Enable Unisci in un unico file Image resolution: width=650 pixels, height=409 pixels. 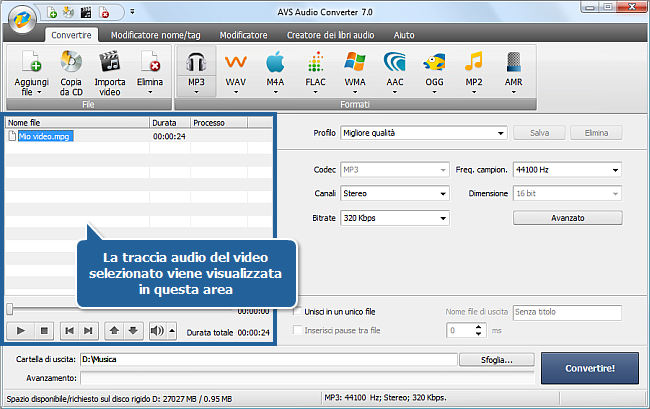[296, 312]
